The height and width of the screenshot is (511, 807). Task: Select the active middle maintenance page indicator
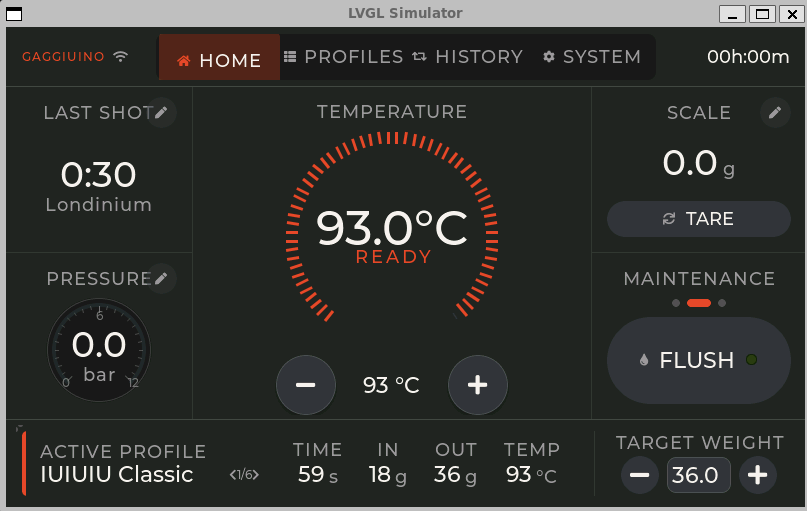point(699,303)
